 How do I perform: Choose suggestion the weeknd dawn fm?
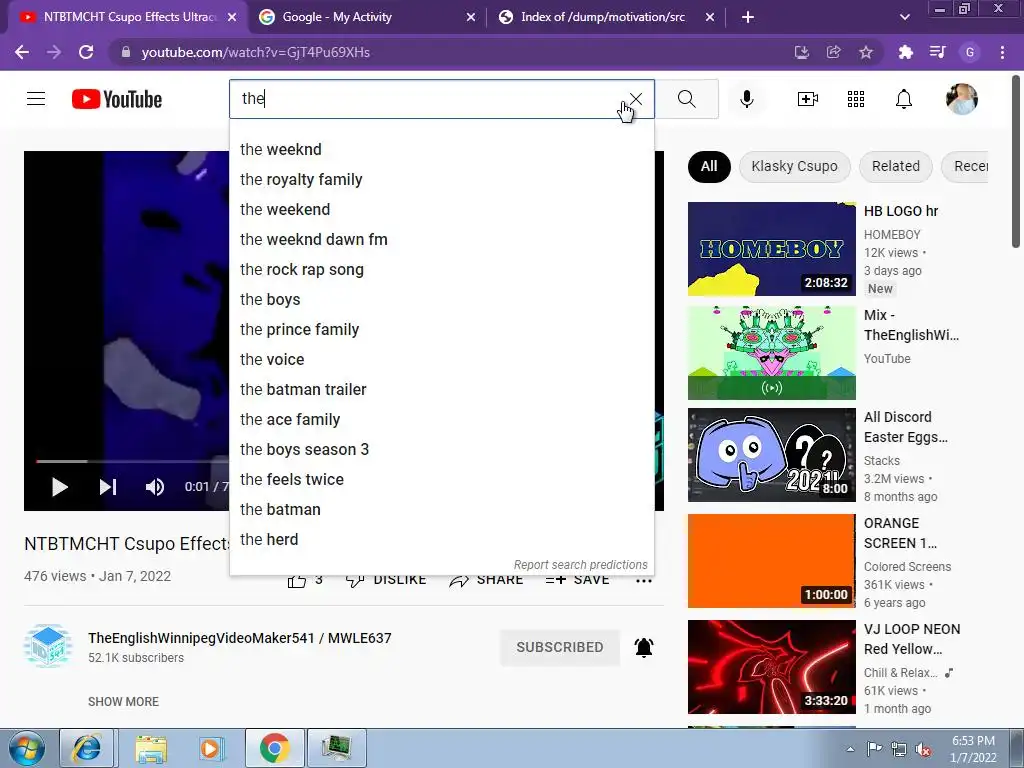coord(441,240)
